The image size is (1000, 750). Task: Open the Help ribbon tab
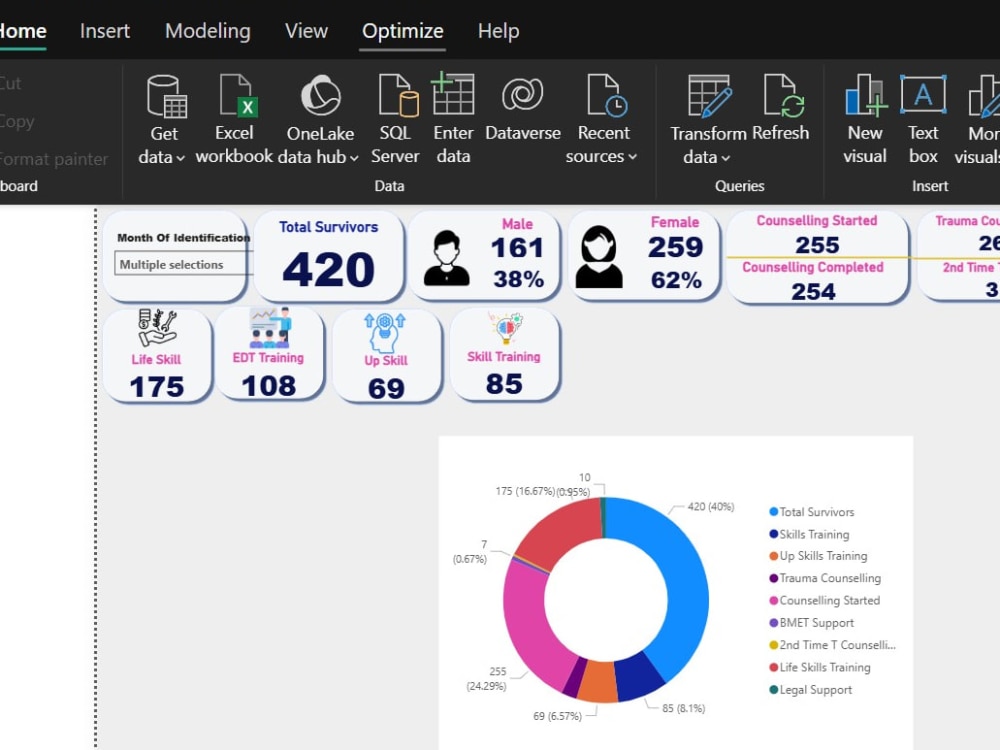click(499, 31)
